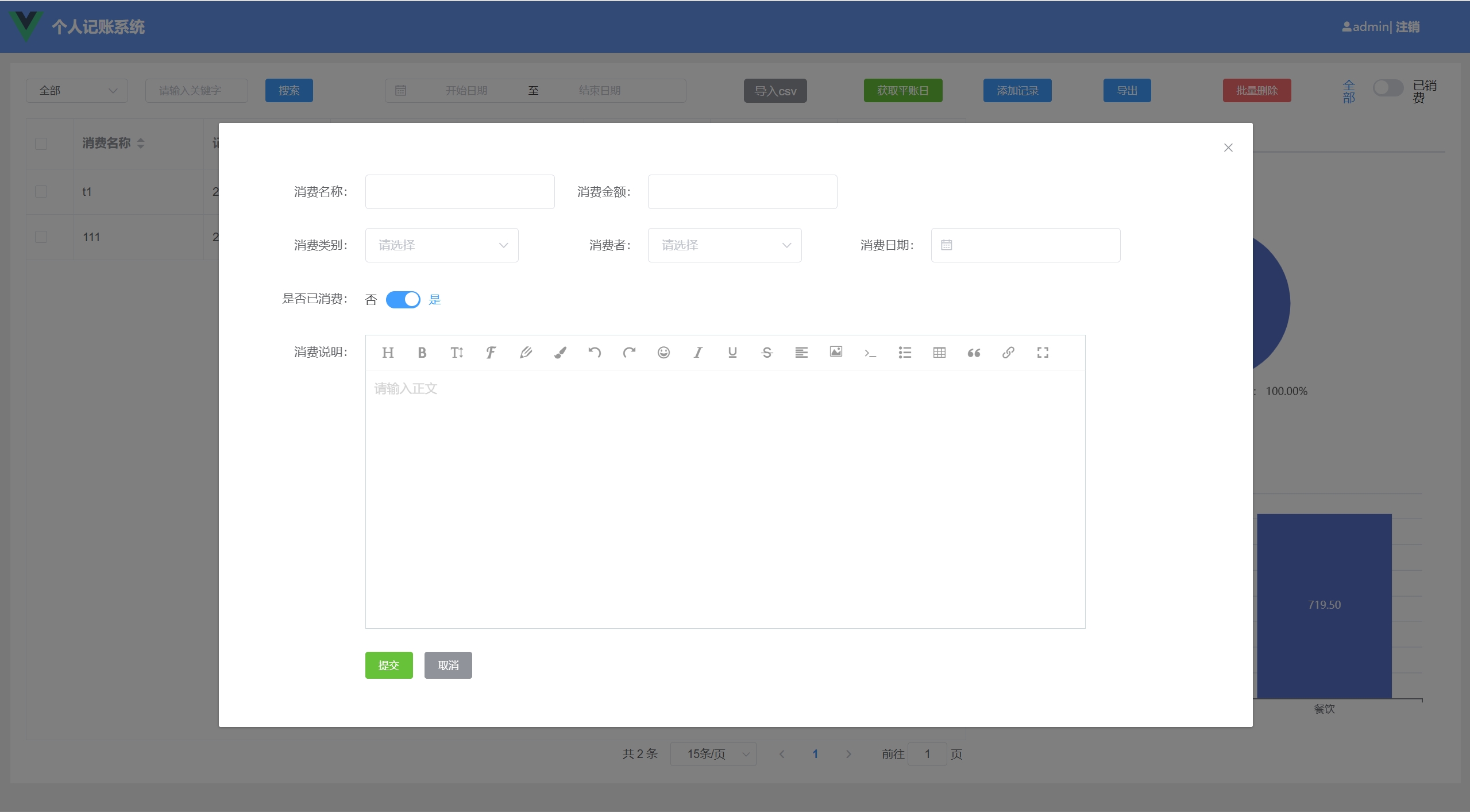Insert a table with the grid icon
This screenshot has width=1470, height=812.
click(x=939, y=353)
